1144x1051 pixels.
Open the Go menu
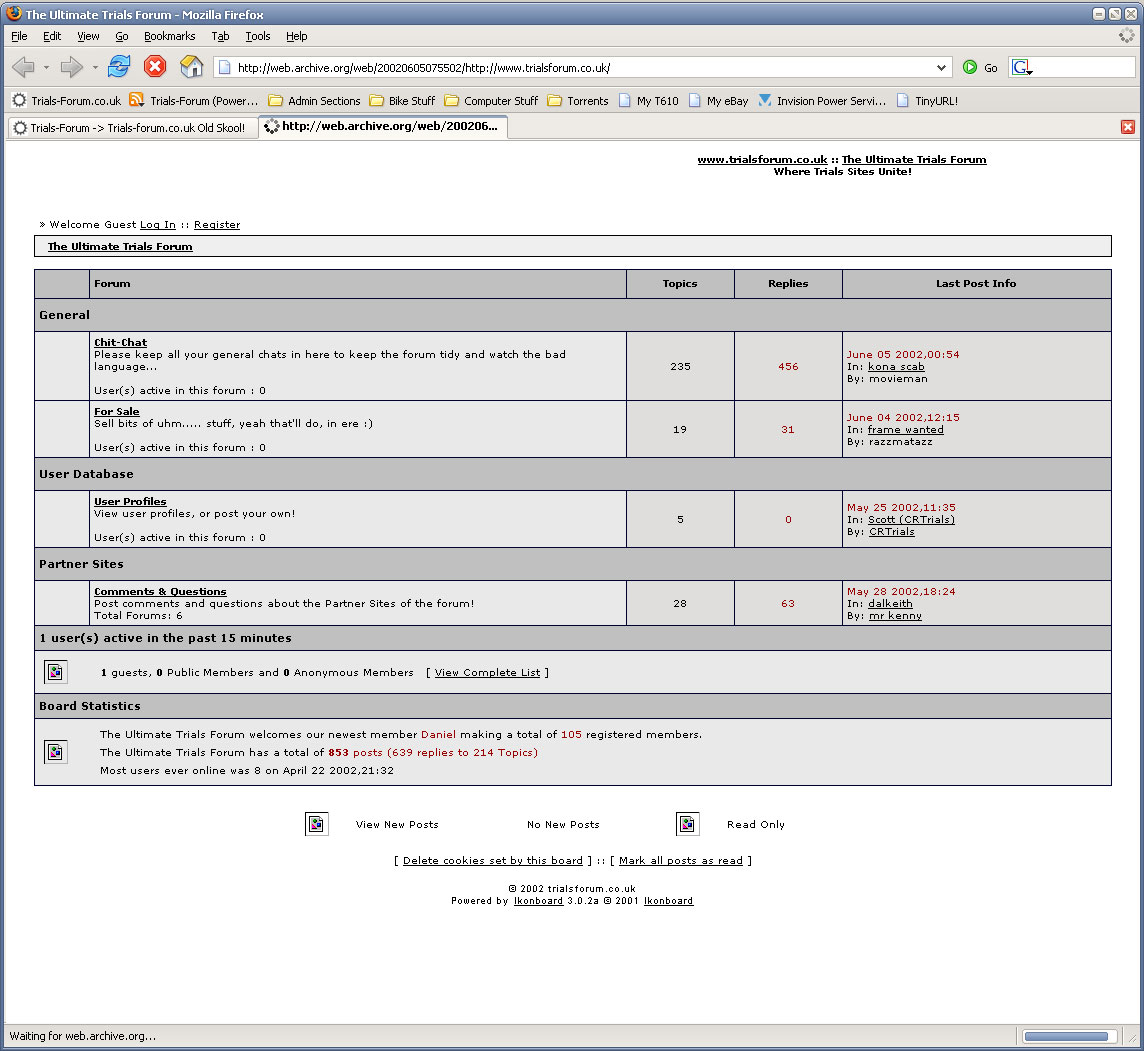122,36
